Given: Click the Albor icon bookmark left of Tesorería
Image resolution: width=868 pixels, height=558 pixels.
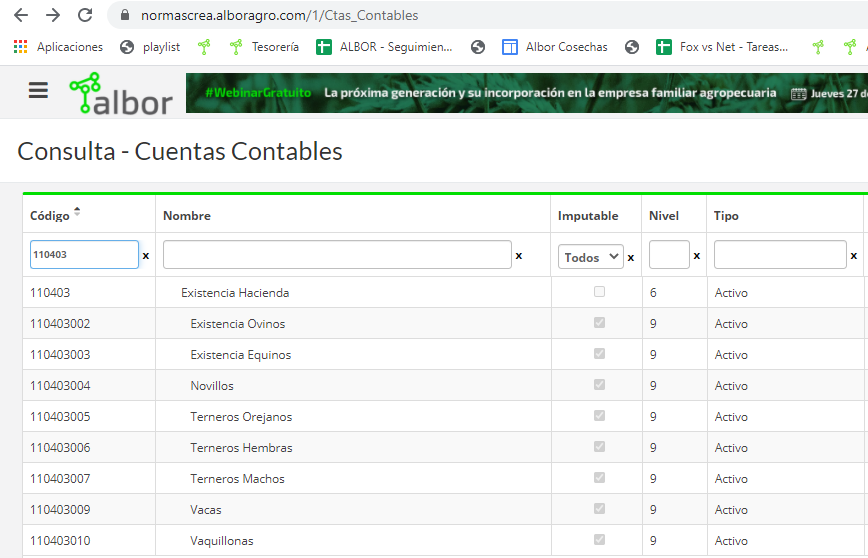Looking at the screenshot, I should coord(204,47).
